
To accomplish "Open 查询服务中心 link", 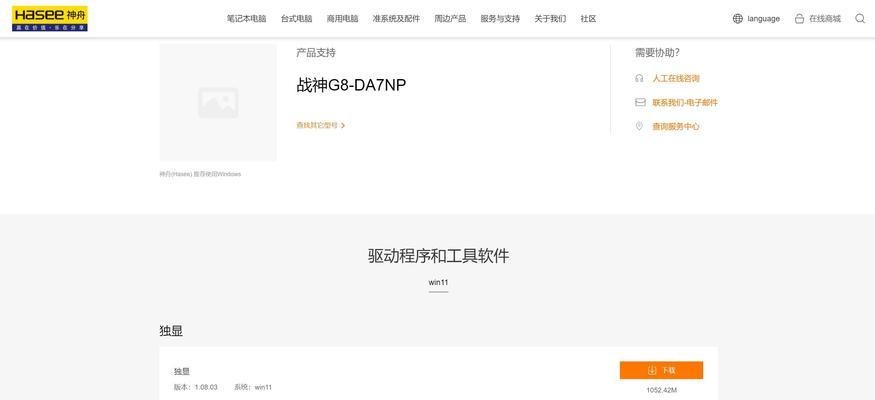I will (x=676, y=127).
